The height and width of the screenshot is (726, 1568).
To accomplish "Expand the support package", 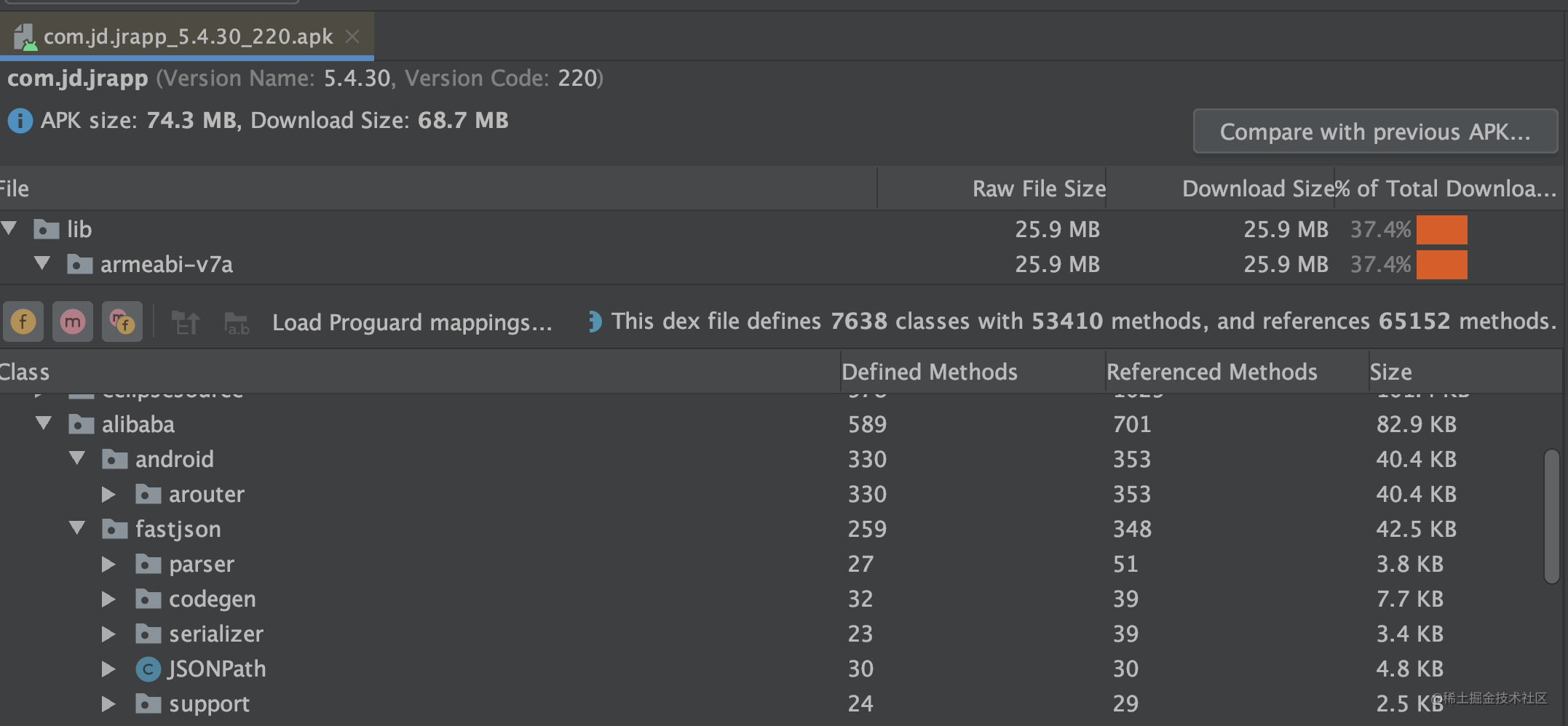I will click(109, 703).
